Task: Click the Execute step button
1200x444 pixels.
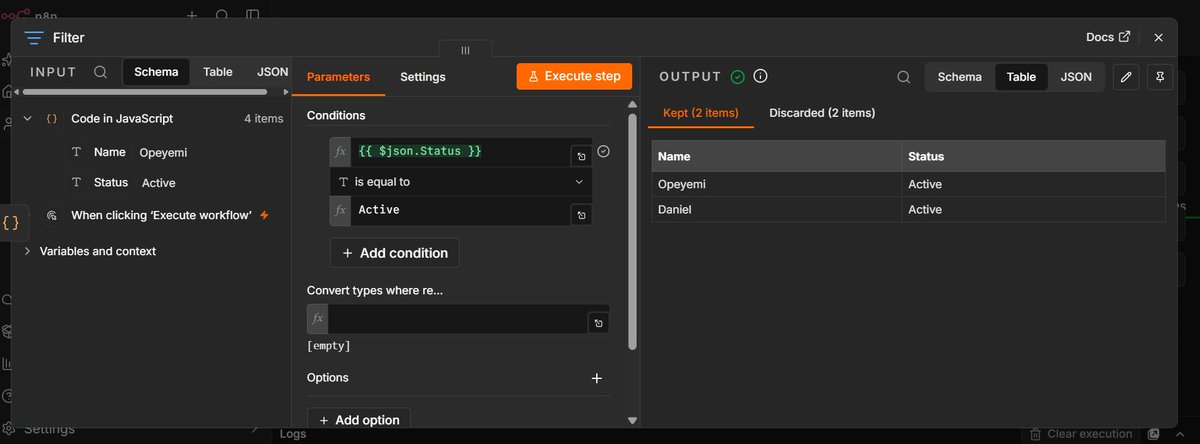Action: point(575,76)
